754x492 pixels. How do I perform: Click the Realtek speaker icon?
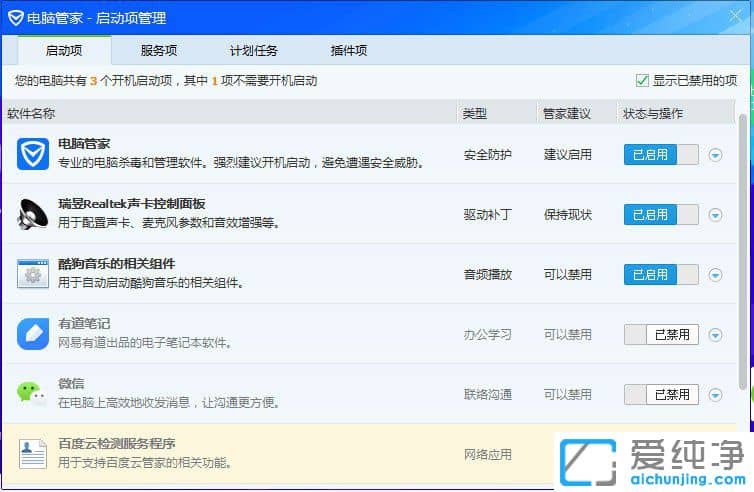(x=33, y=214)
